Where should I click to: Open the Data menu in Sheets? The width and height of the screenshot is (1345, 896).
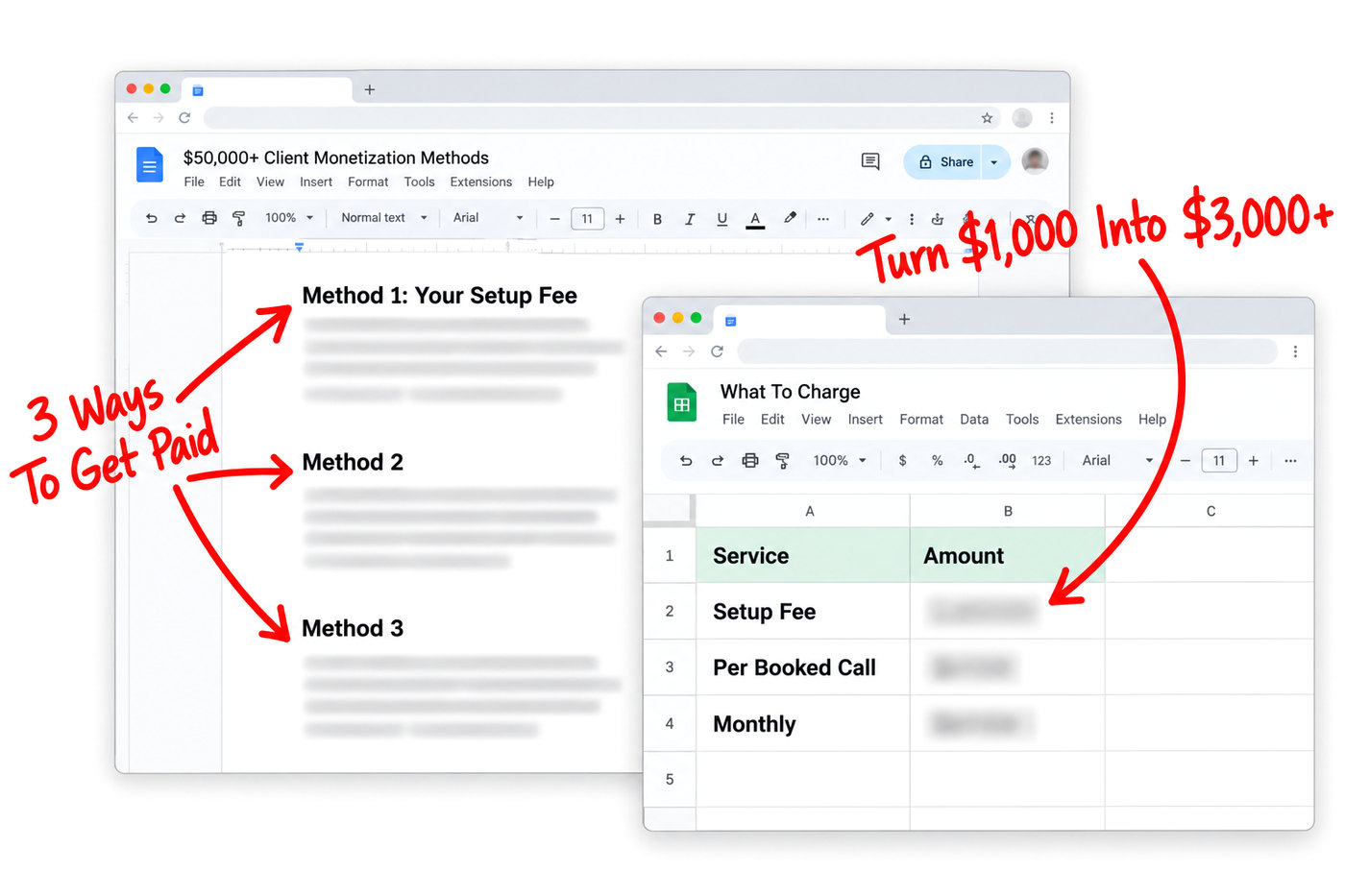[974, 420]
